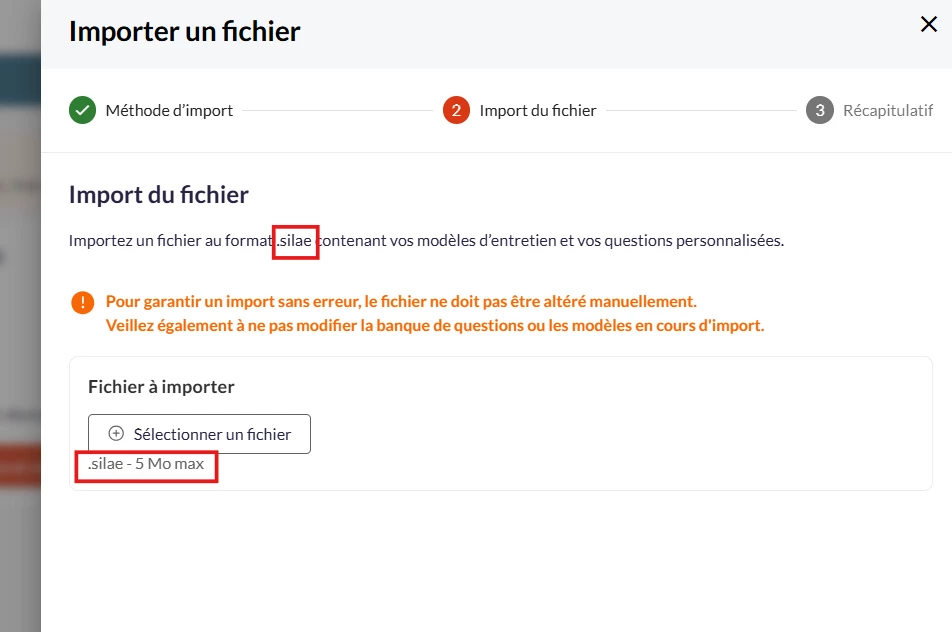
Task: Jump to the Récapitulatif step label
Action: [887, 110]
